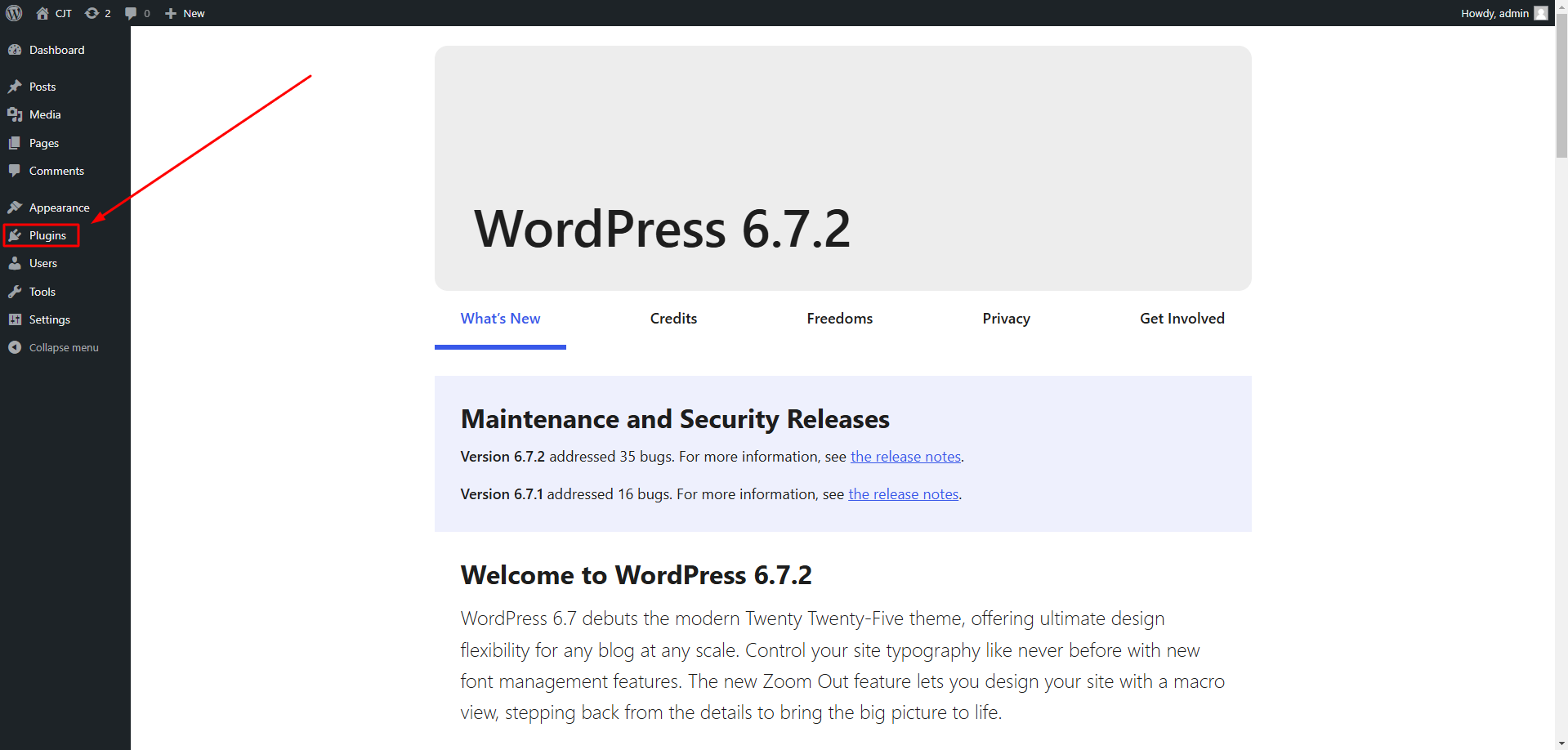
Task: Open the Tools menu item
Action: (x=65, y=292)
